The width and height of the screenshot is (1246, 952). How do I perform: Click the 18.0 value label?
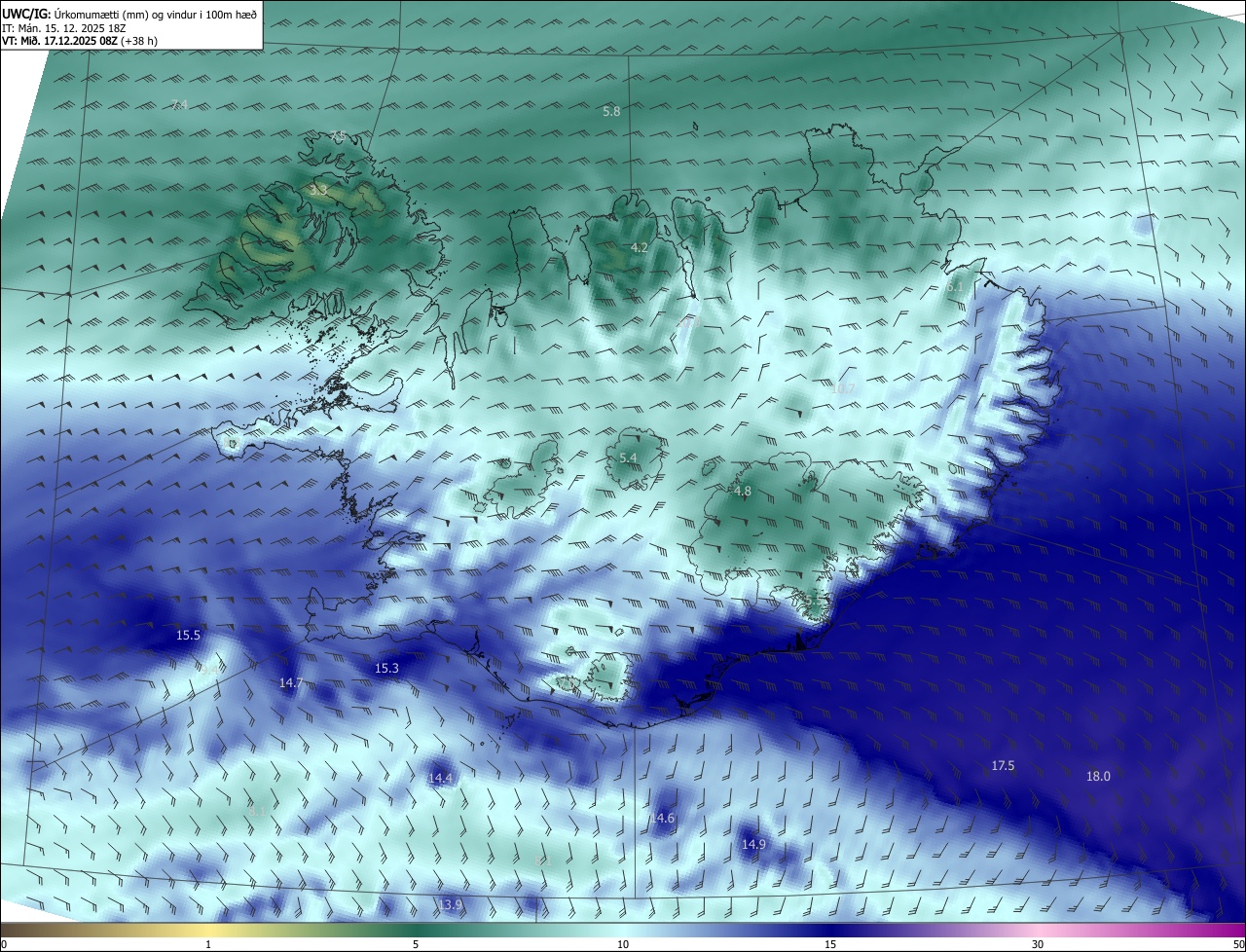(1098, 777)
